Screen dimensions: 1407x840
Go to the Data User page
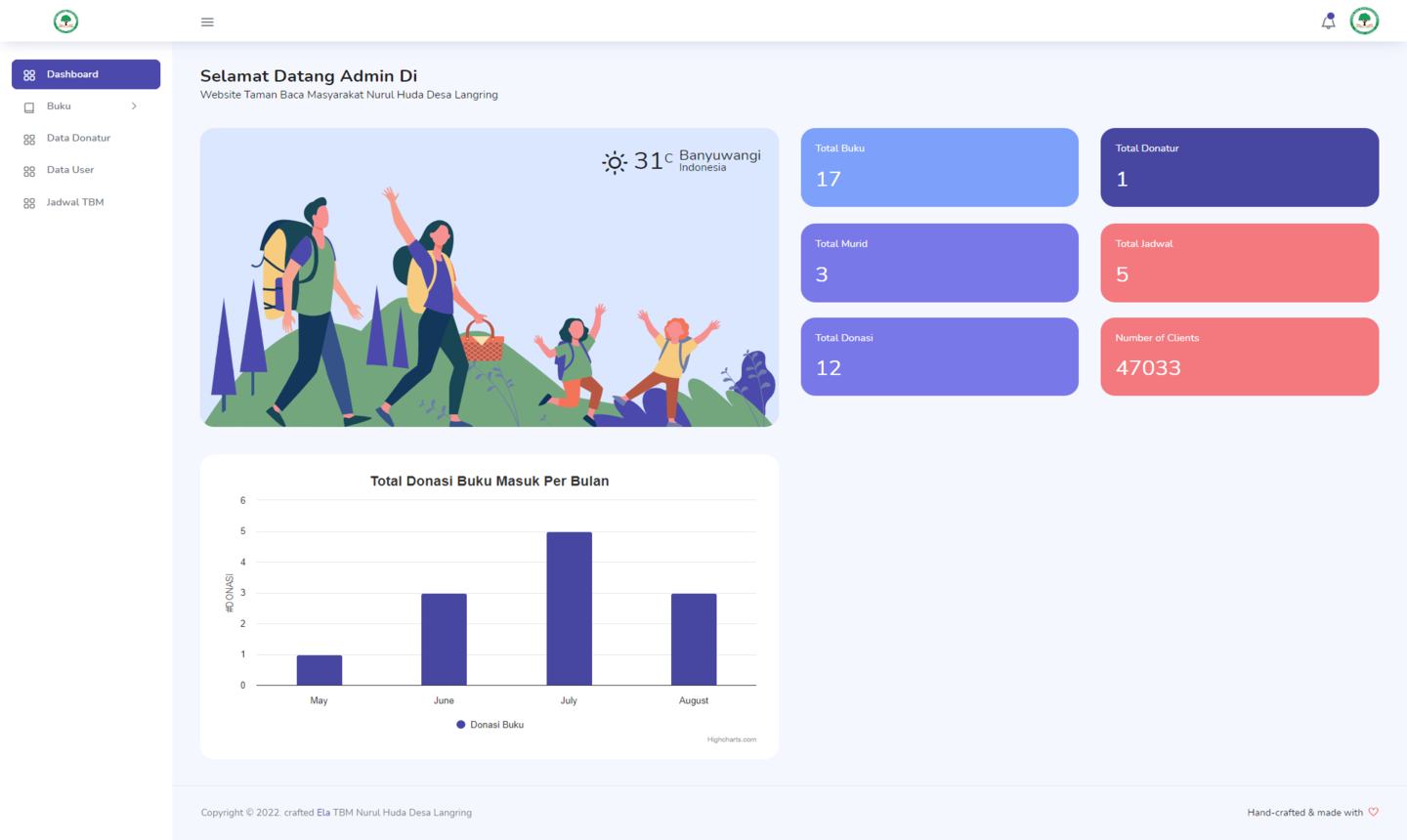point(70,170)
